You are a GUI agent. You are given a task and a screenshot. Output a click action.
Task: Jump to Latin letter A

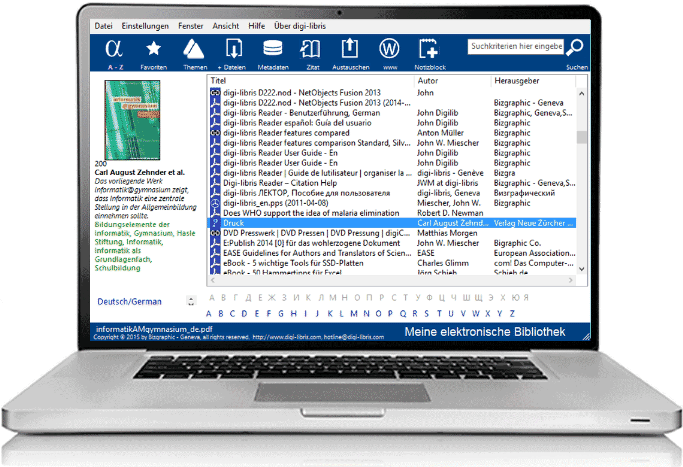[209, 314]
